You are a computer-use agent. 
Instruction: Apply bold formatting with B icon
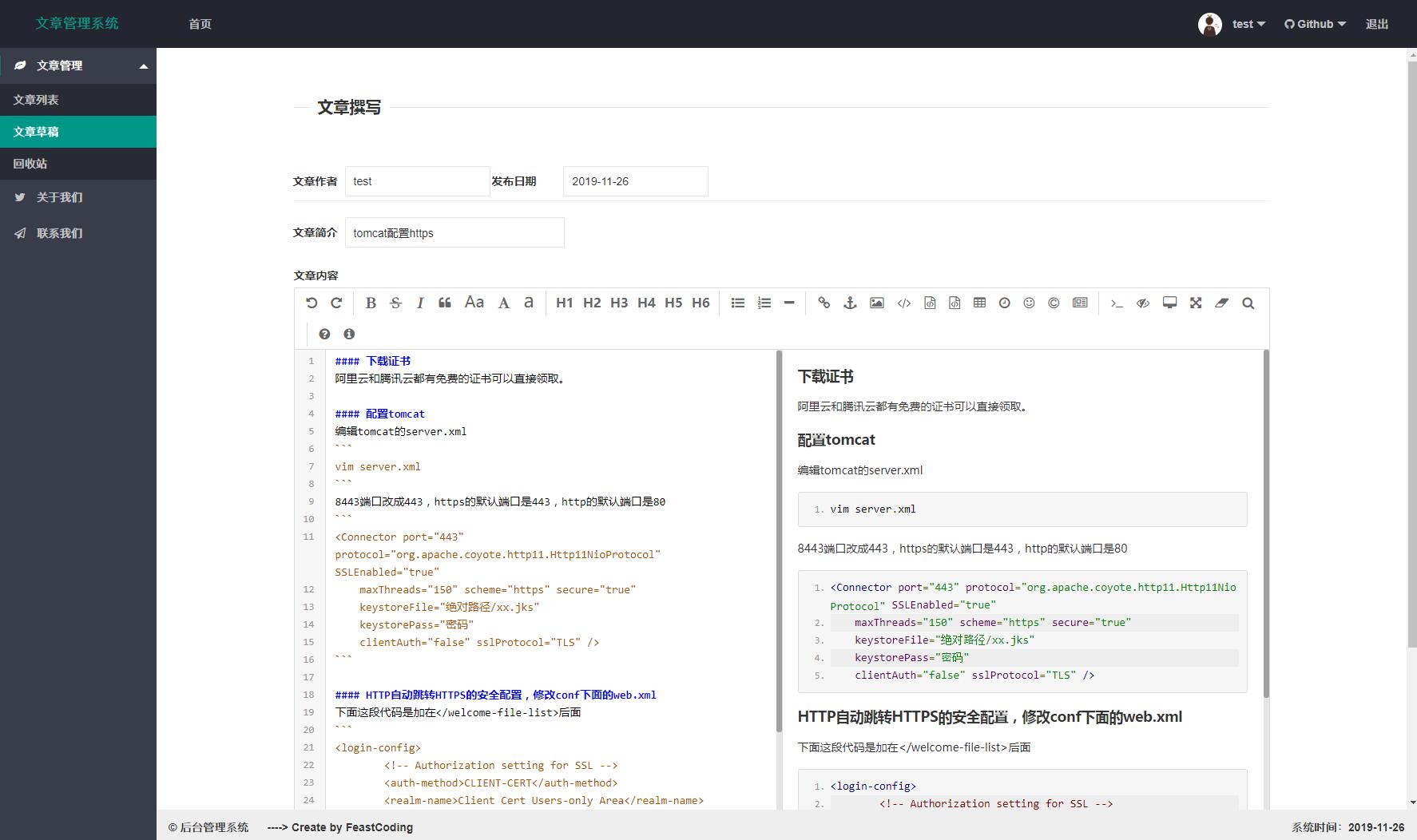pyautogui.click(x=371, y=303)
